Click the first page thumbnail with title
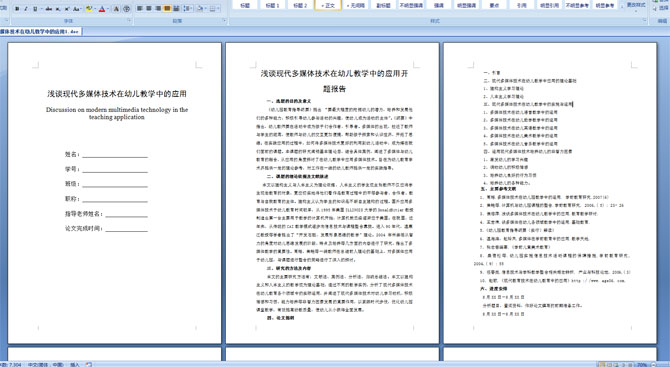Screen dimensions: 670x367 (115, 193)
